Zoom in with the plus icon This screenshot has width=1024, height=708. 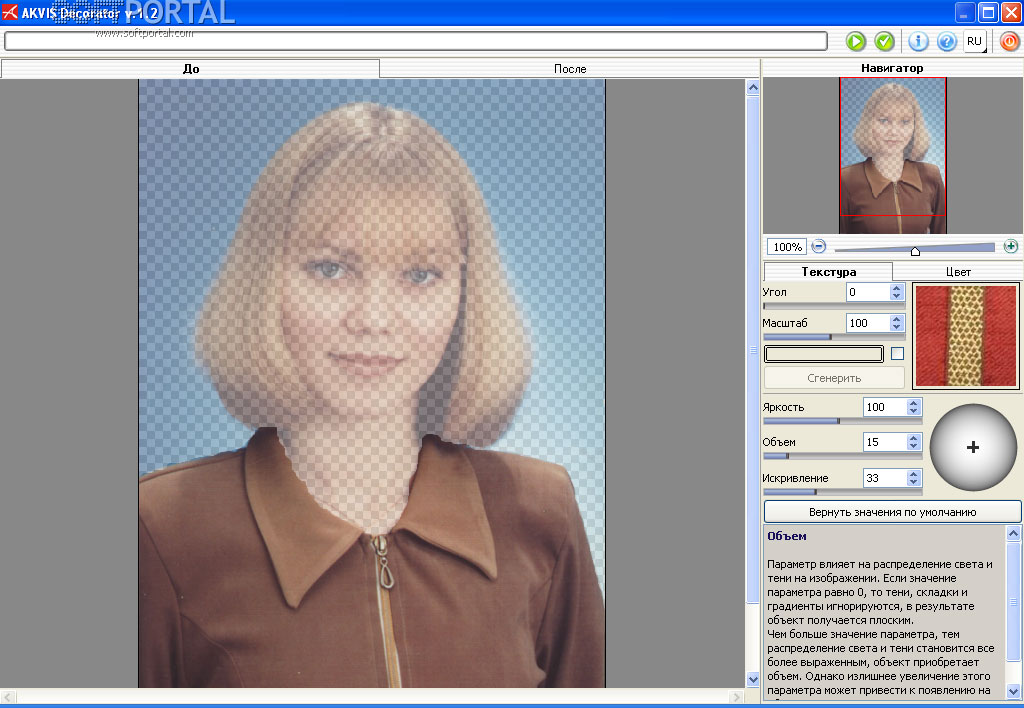coord(1010,246)
